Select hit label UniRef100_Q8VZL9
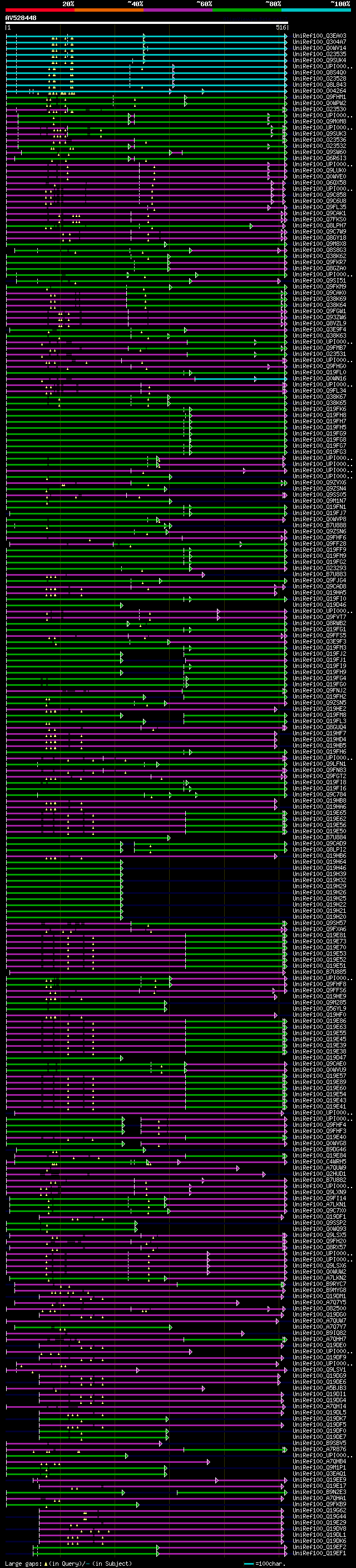 tap(319, 323)
